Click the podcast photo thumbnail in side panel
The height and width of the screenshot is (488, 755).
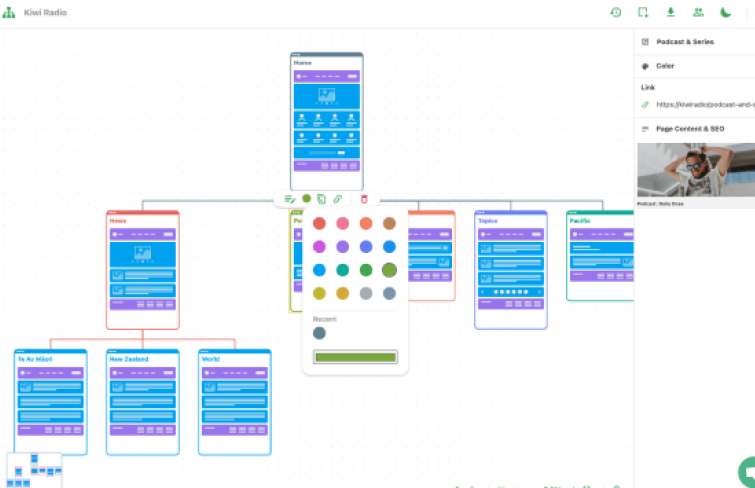coord(696,170)
